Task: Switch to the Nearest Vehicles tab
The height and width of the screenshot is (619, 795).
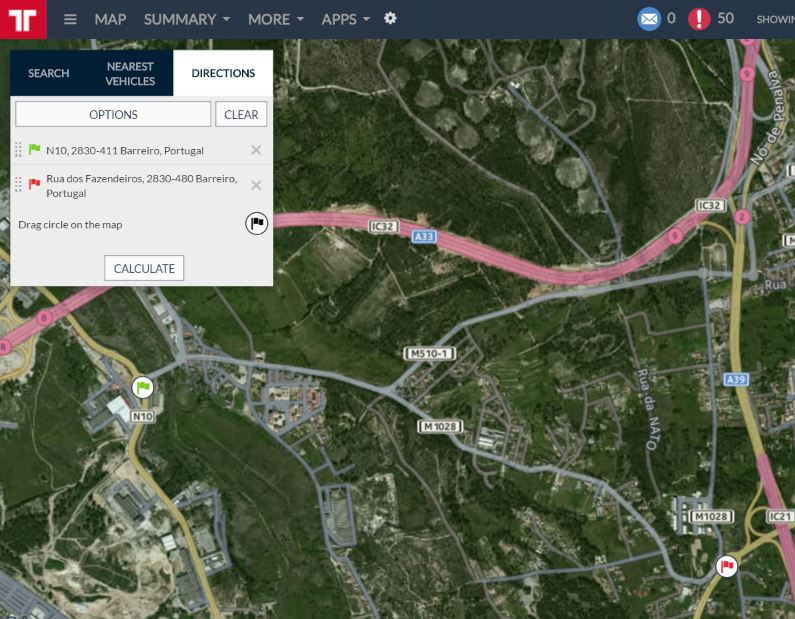Action: coord(130,73)
